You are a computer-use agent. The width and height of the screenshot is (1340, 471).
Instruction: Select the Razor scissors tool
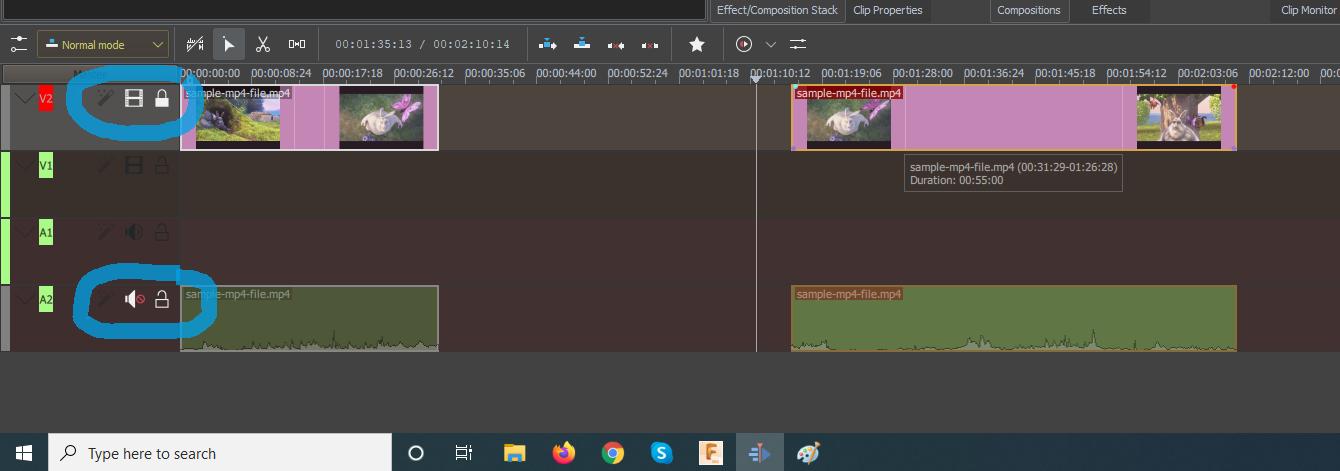tap(263, 44)
